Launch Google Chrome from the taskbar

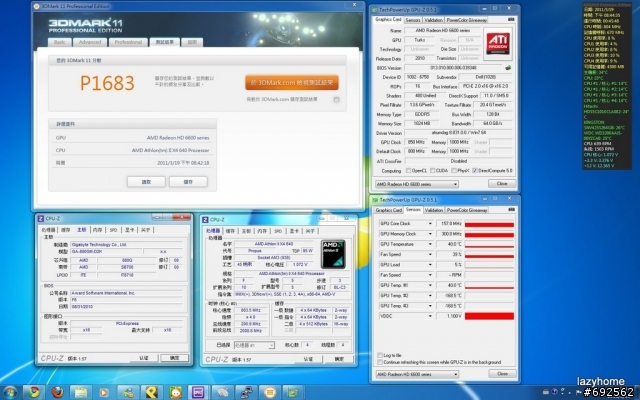(33, 393)
